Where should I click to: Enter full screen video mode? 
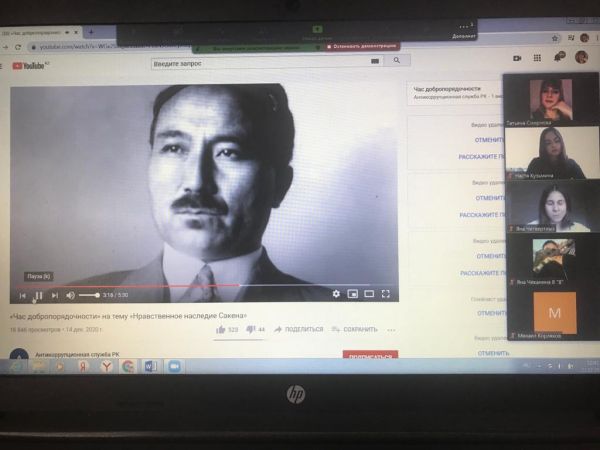pos(386,294)
